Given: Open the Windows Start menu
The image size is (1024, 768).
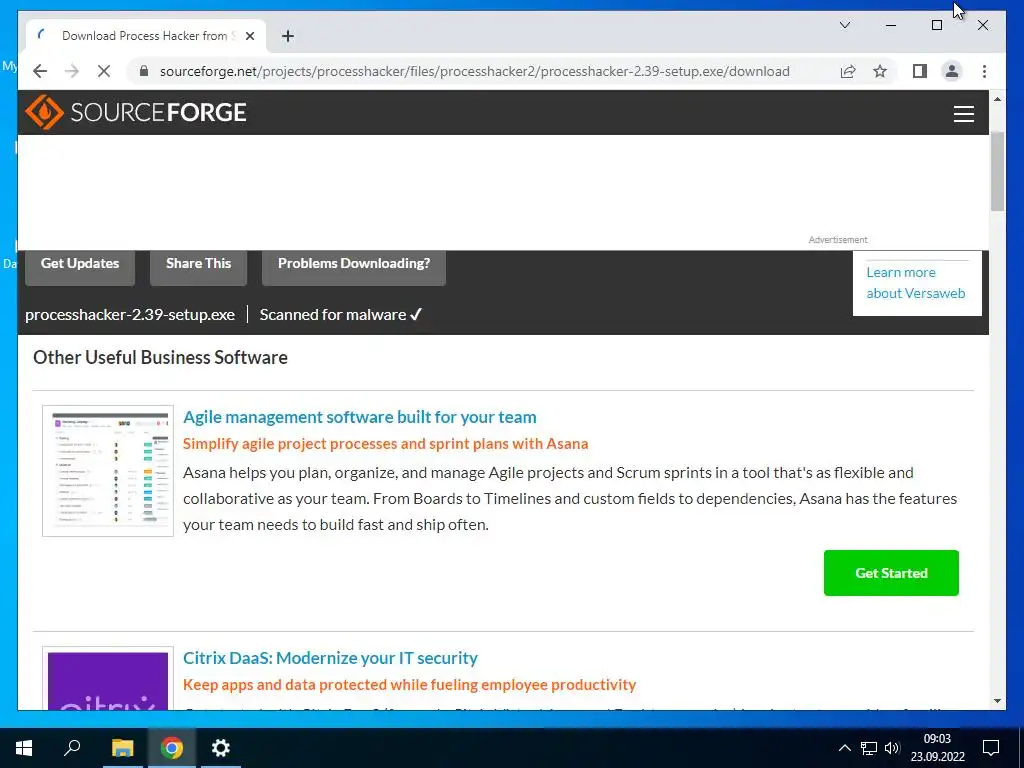Looking at the screenshot, I should pos(24,748).
